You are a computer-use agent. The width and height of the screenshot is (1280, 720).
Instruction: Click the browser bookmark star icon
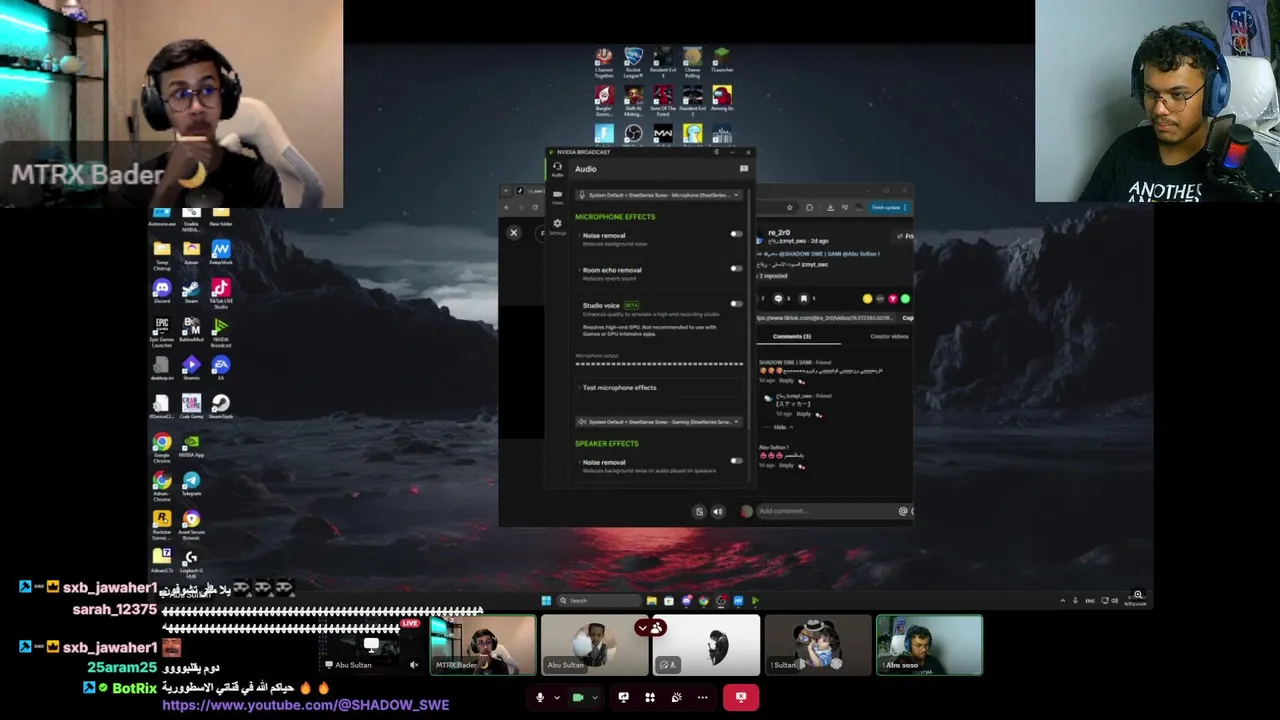click(790, 208)
